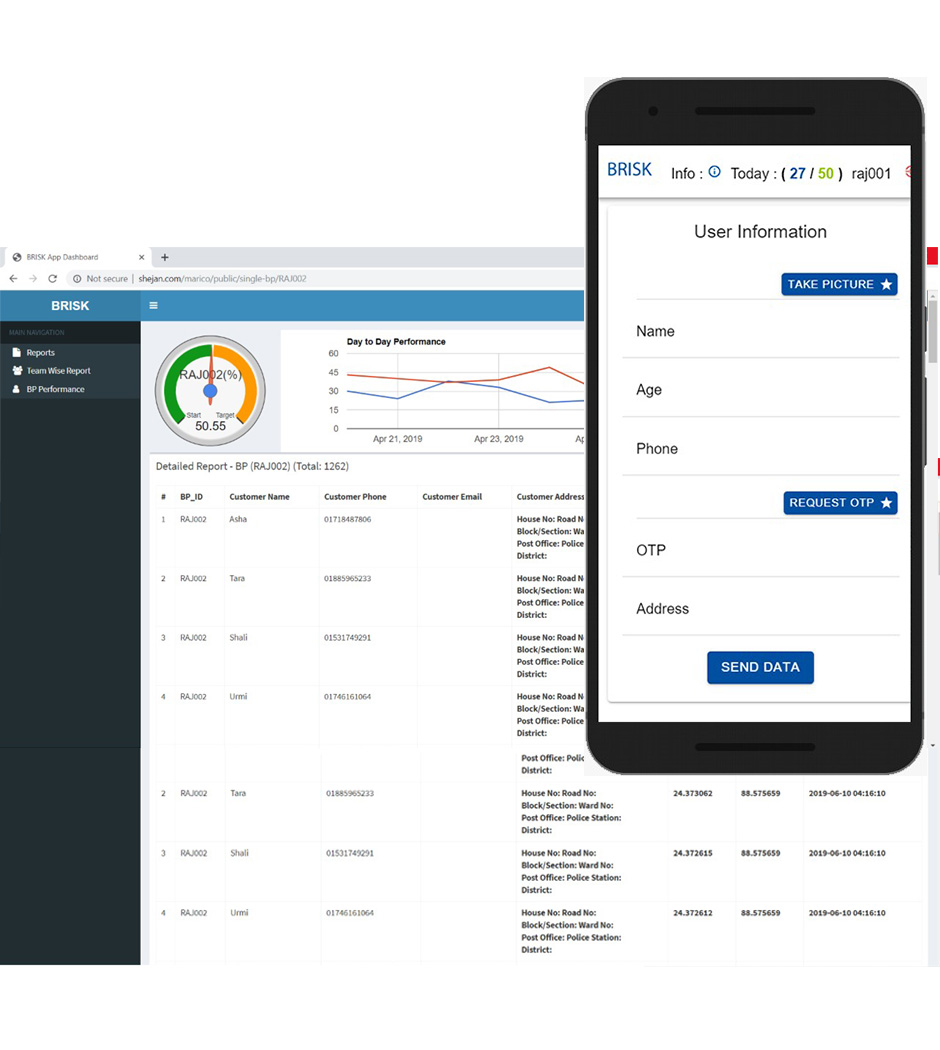Click customer name Asha in row 1
The width and height of the screenshot is (940, 1050).
pyautogui.click(x=238, y=519)
